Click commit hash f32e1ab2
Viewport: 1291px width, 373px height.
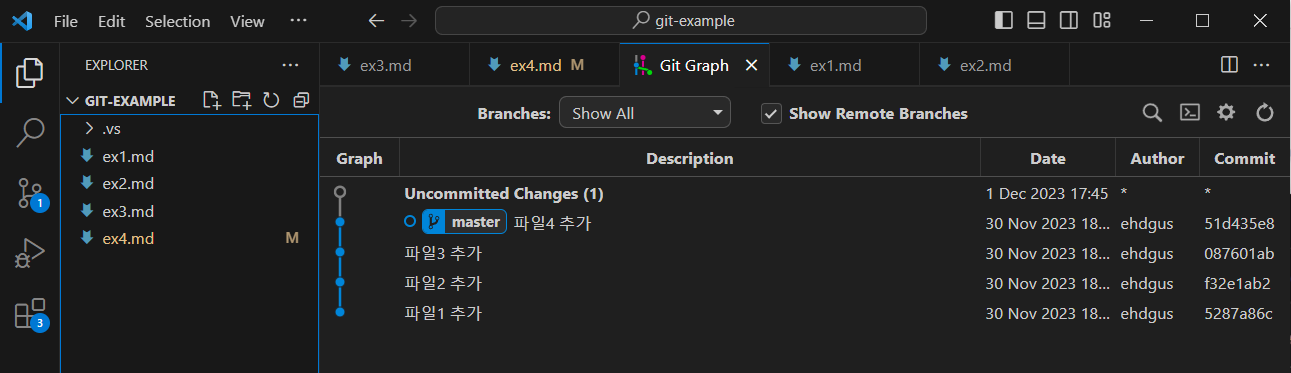[1238, 283]
